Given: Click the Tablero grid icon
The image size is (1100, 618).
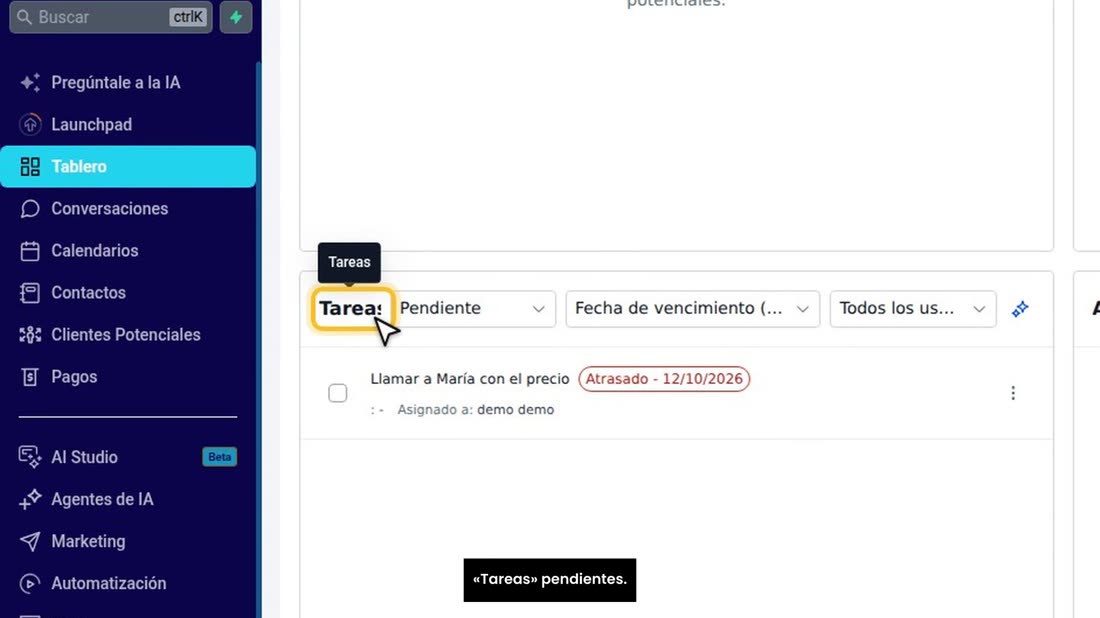Looking at the screenshot, I should click(29, 167).
